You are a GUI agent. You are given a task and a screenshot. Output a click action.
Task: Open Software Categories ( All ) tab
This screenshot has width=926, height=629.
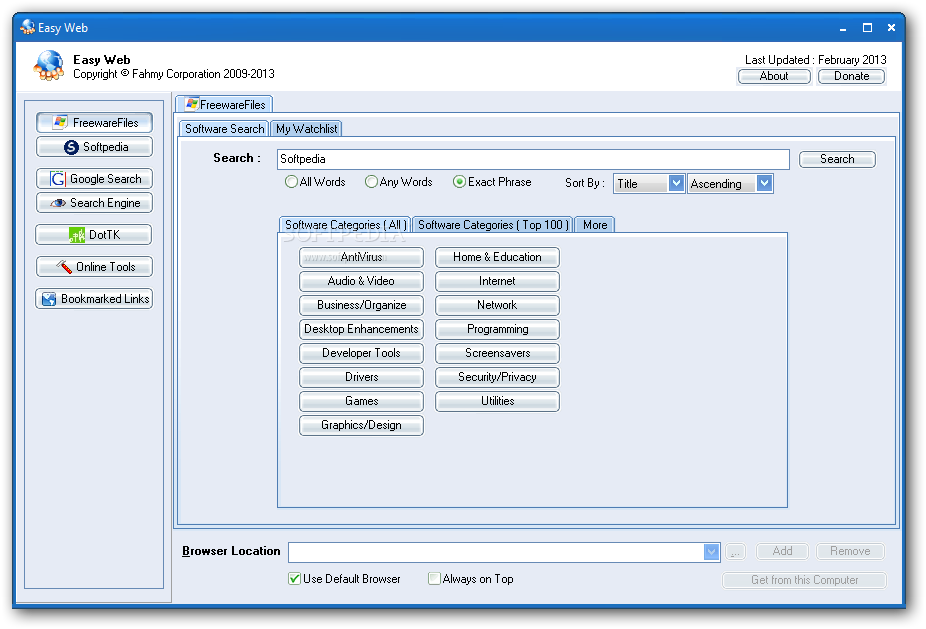(345, 225)
